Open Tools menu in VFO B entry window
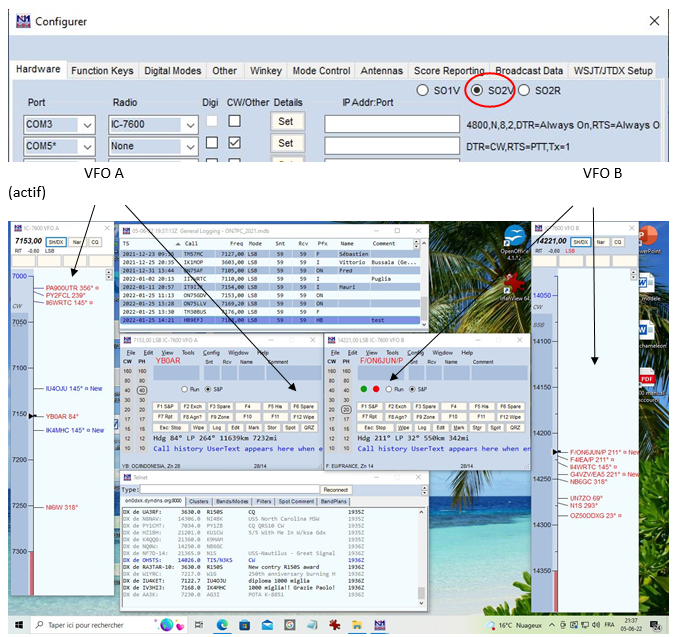The height and width of the screenshot is (637, 676). click(x=392, y=353)
